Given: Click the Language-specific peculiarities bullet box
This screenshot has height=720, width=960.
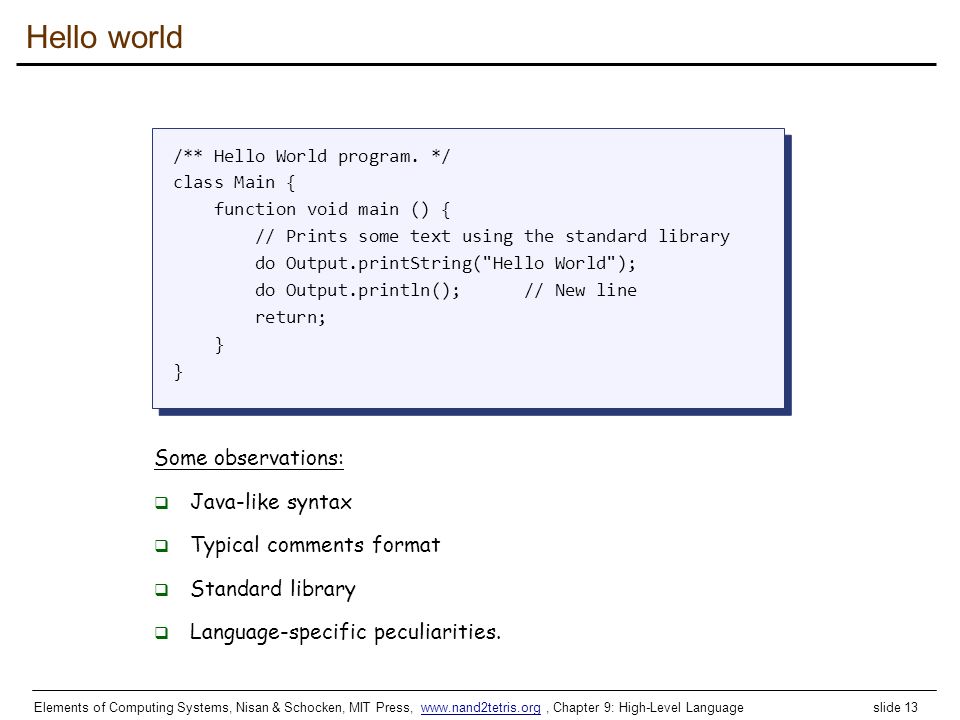Looking at the screenshot, I should 162,632.
